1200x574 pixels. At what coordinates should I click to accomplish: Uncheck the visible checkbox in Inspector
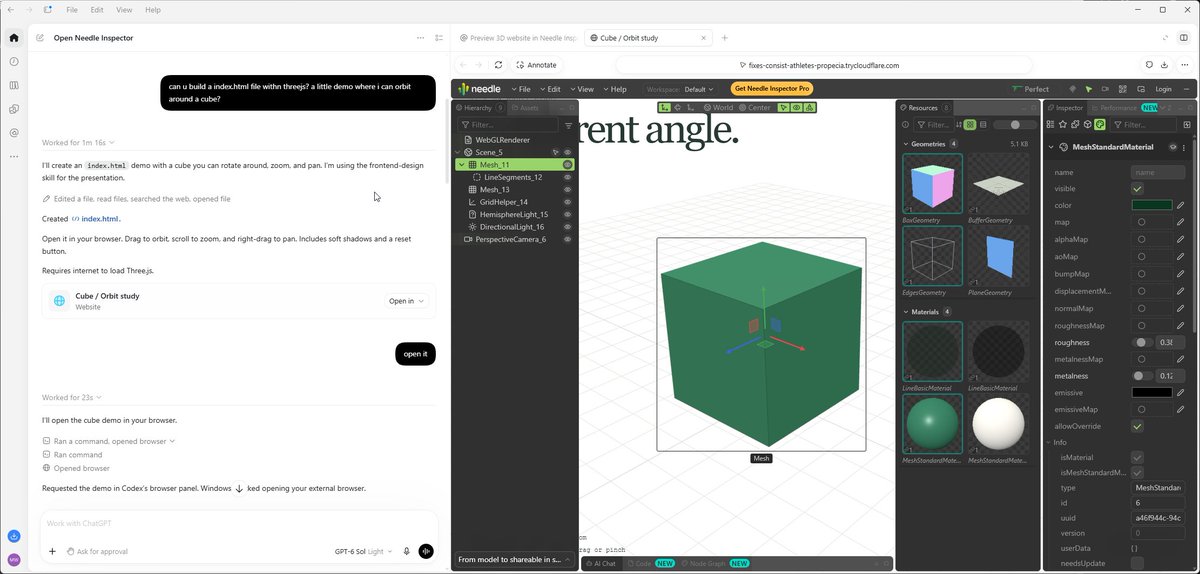(x=1137, y=189)
